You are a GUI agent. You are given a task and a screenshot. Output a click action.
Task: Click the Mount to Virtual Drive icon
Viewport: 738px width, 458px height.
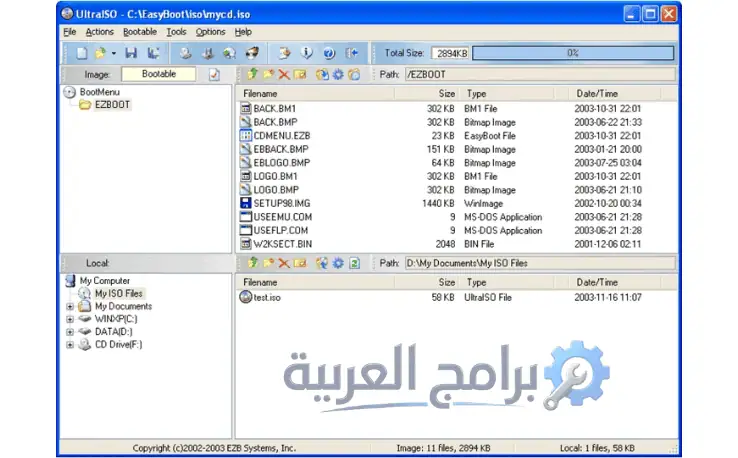[284, 53]
